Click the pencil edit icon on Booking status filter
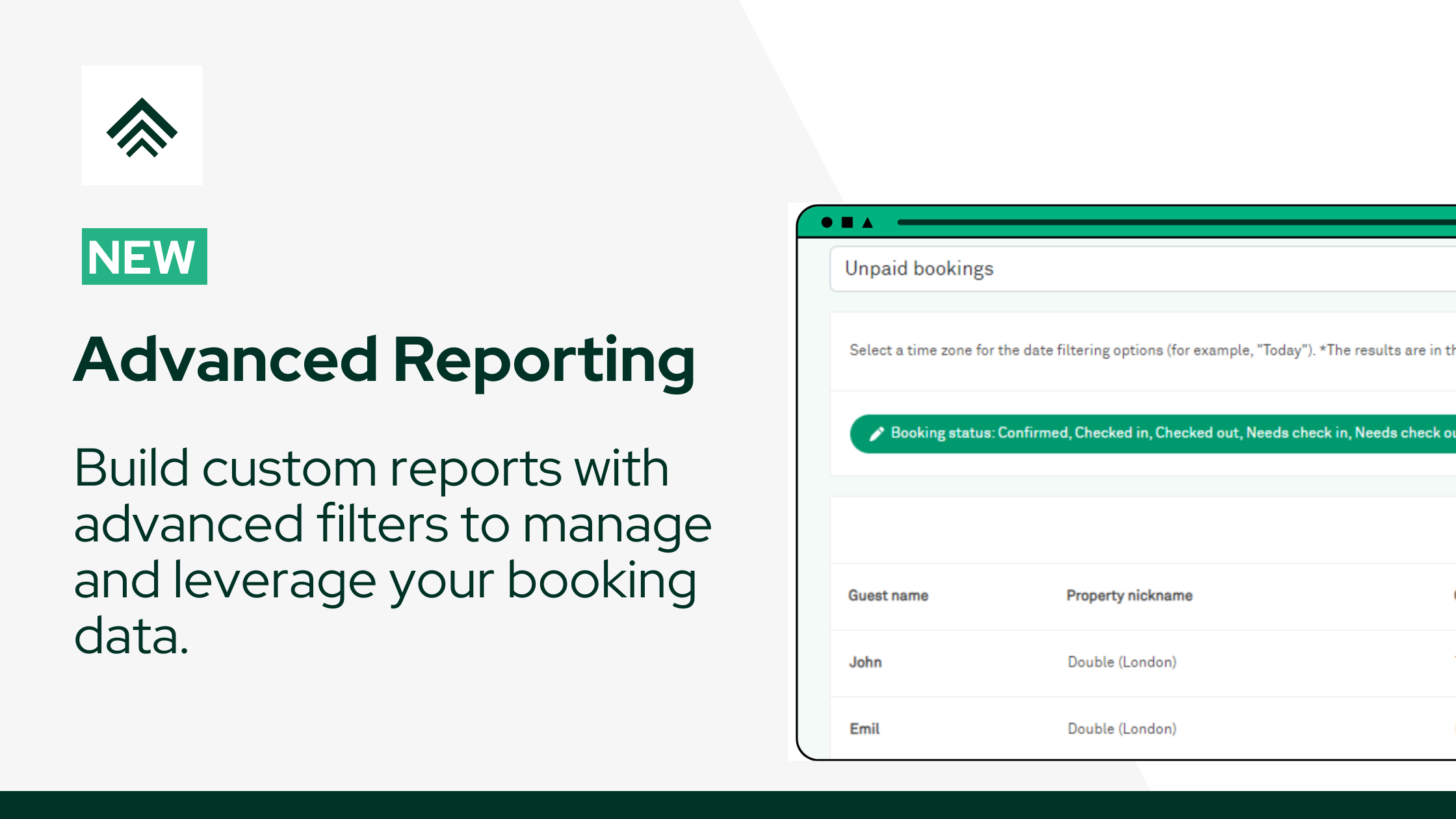Viewport: 1456px width, 819px height. tap(877, 433)
